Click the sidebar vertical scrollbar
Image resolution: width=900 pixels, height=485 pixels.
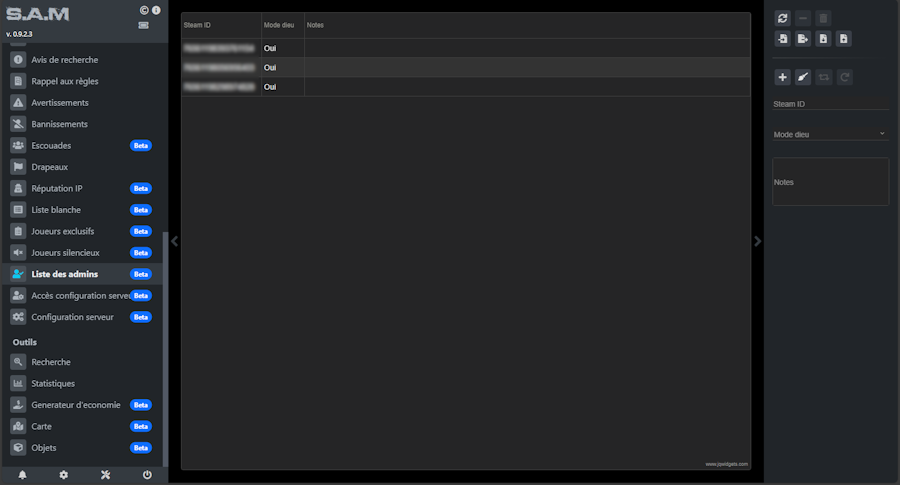pos(165,300)
